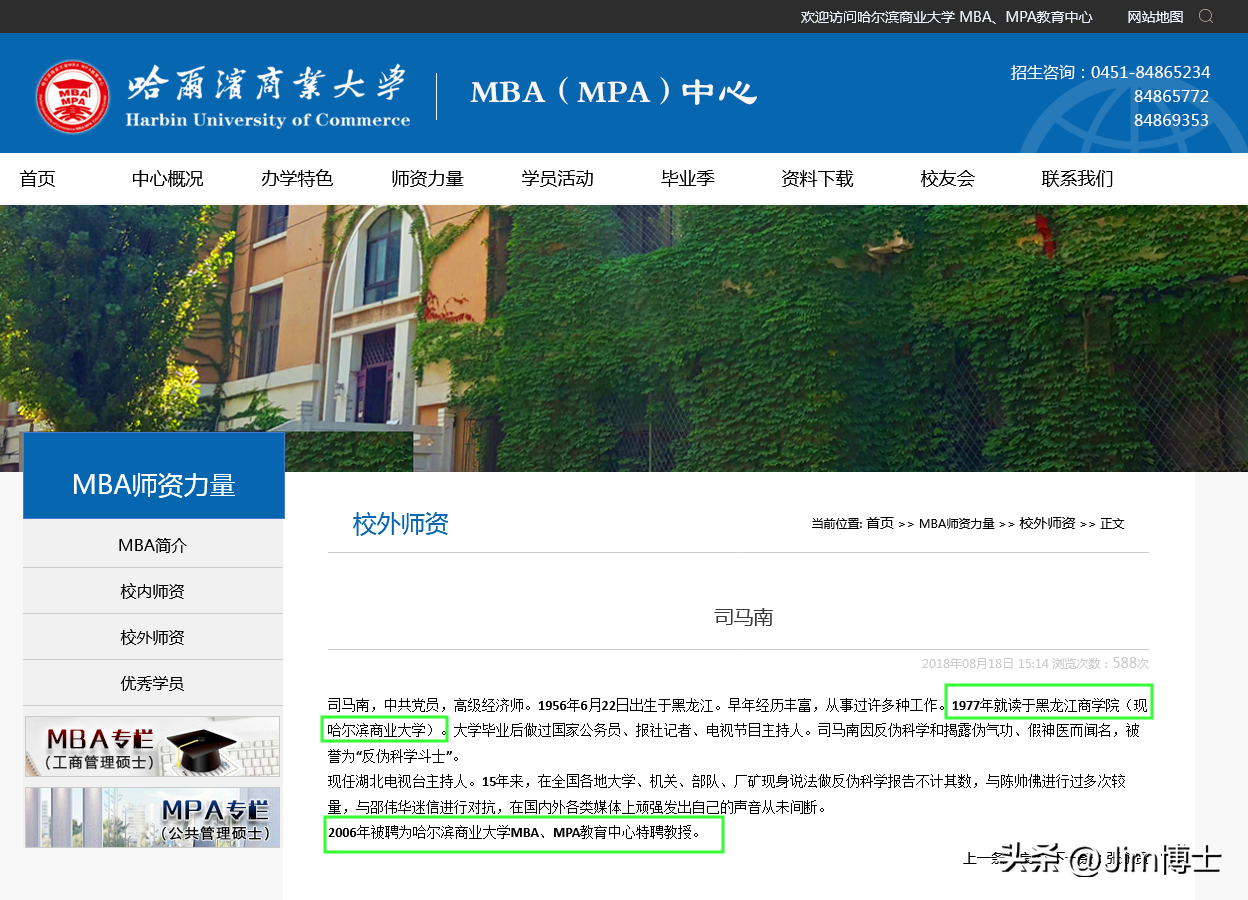This screenshot has height=900, width=1248.
Task: Click the phone number 84865772
Action: [1171, 96]
